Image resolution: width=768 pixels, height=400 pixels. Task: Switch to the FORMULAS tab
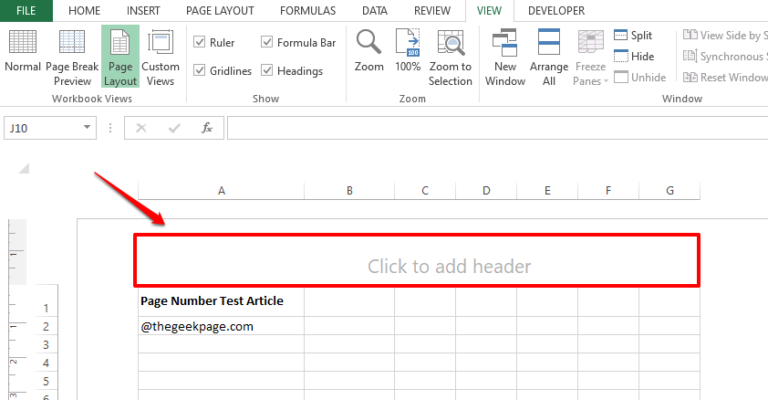(308, 11)
